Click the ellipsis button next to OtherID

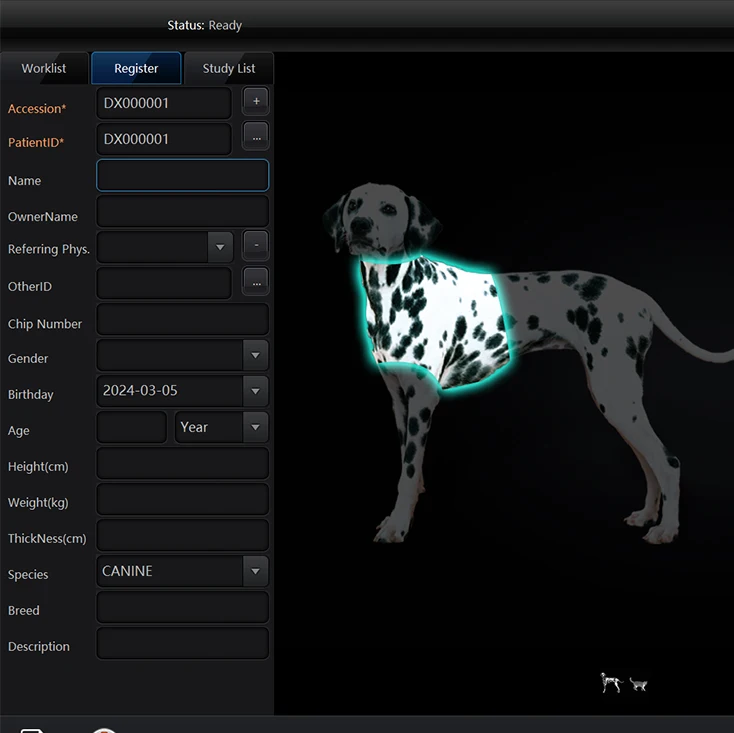click(256, 283)
